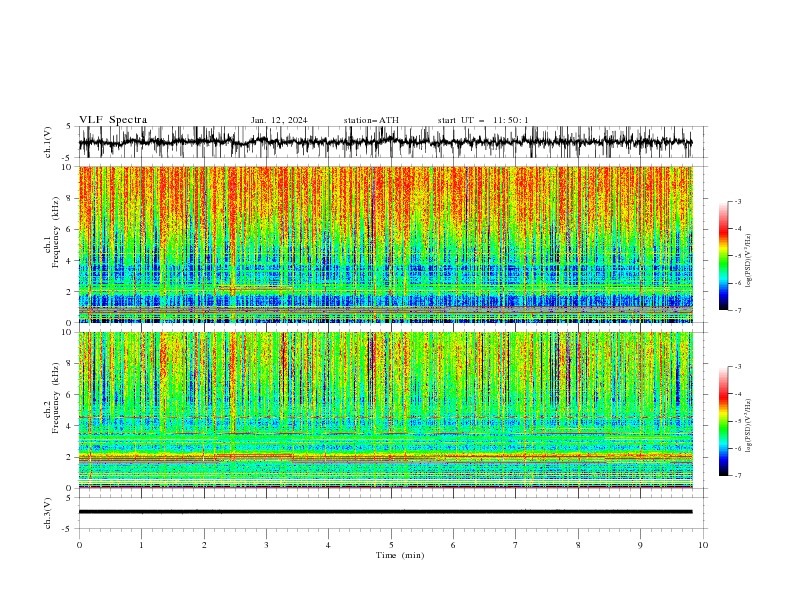Select the date text "Jan. 12, 2024"
The width and height of the screenshot is (792, 612).
click(279, 120)
